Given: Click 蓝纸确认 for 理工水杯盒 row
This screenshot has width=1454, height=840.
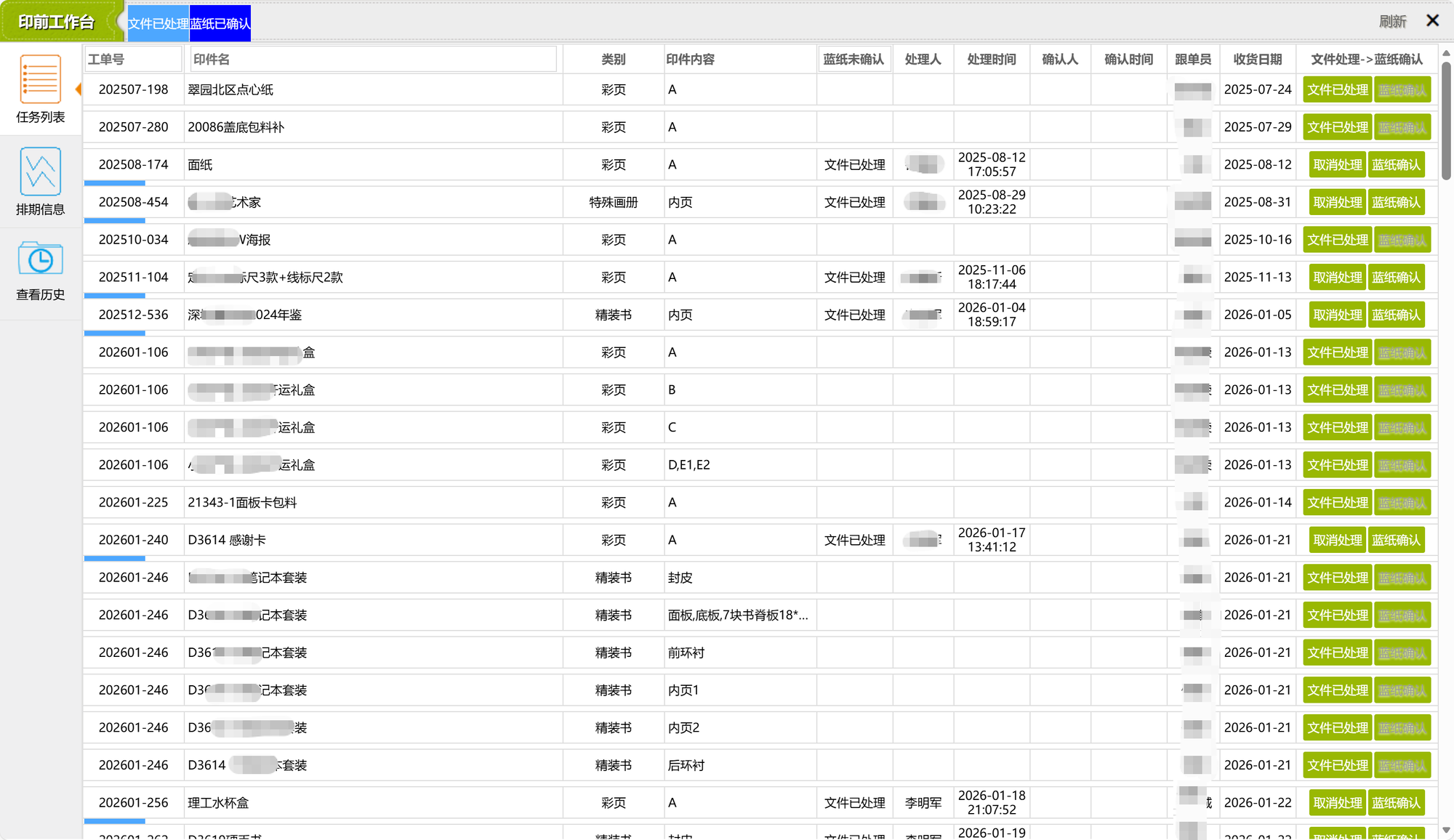Looking at the screenshot, I should [x=1396, y=803].
